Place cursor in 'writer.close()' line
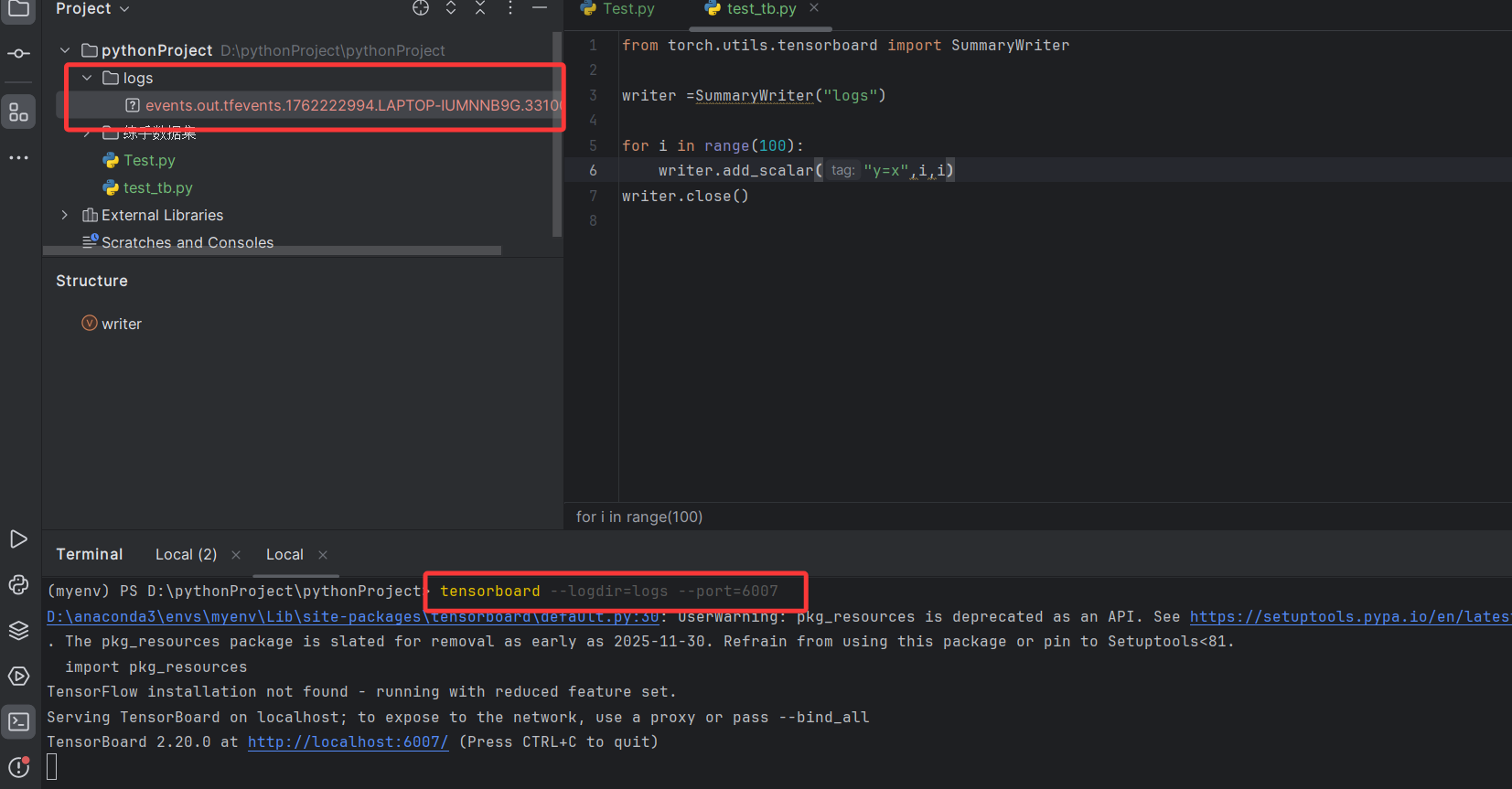Viewport: 1512px width, 789px height. pos(685,196)
